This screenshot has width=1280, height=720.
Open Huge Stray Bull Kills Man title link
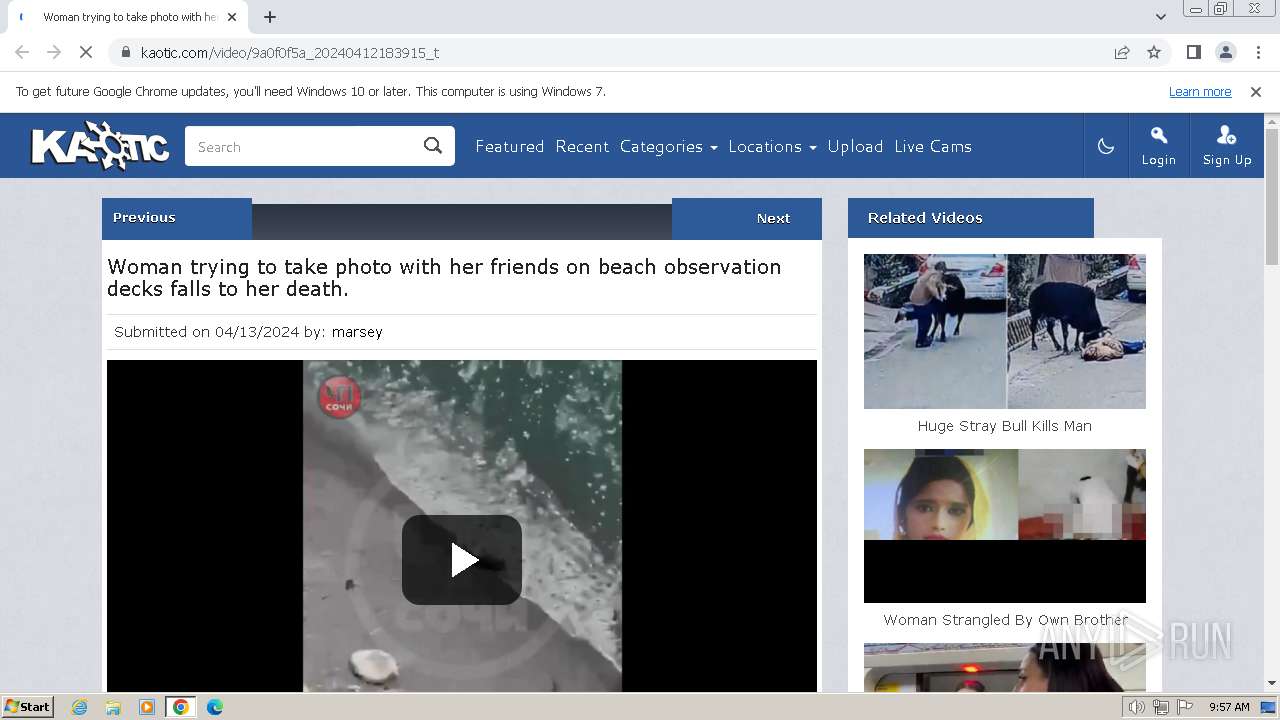[x=1005, y=426]
